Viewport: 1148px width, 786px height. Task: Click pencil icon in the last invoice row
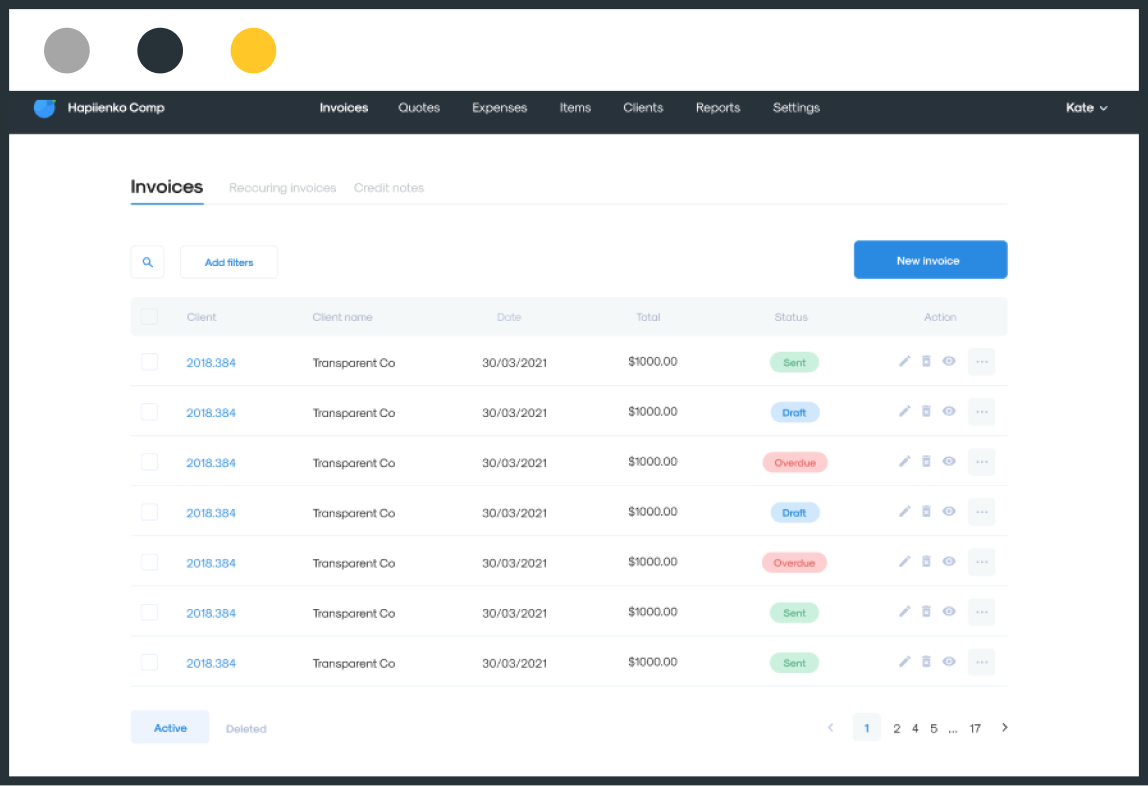click(x=904, y=662)
